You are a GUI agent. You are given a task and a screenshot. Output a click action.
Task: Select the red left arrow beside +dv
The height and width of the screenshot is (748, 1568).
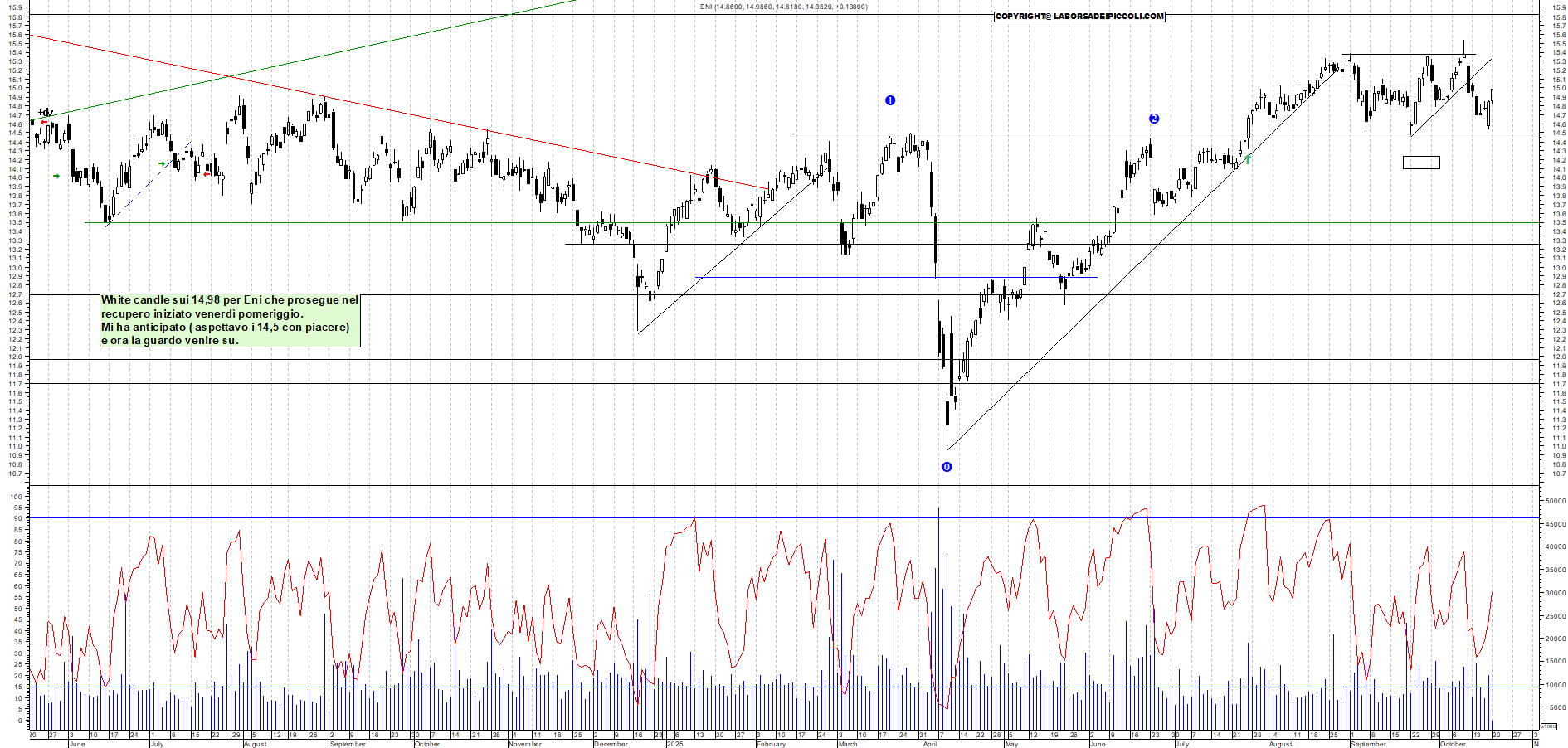tap(44, 123)
